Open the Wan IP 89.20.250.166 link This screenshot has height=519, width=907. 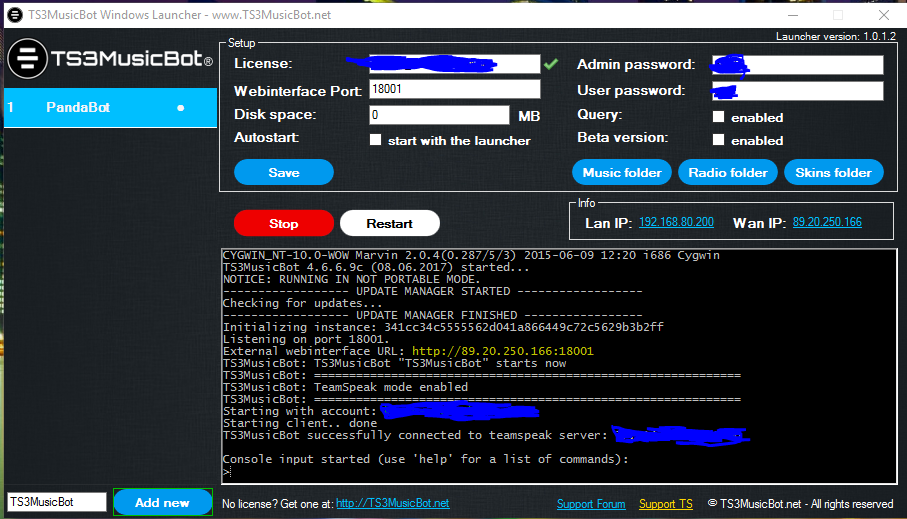(x=827, y=222)
